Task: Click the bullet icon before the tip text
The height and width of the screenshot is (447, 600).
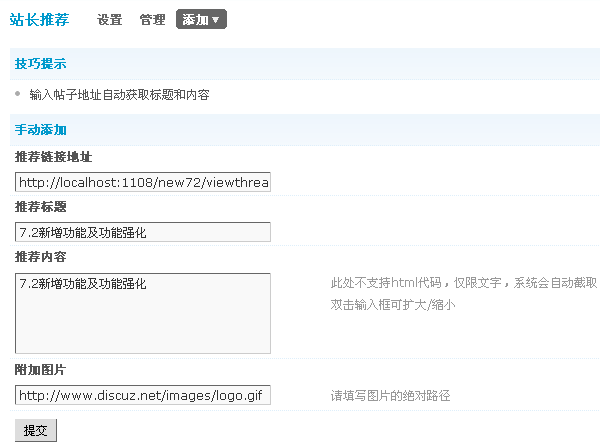Action: coord(18,94)
